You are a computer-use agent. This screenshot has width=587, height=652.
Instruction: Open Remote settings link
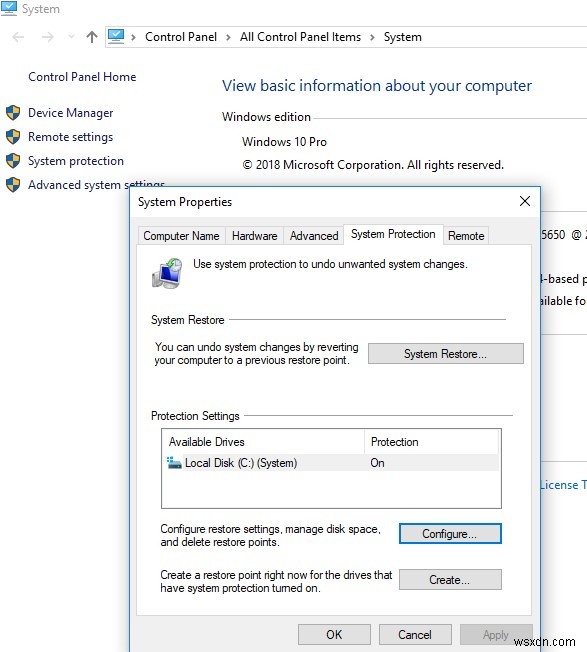coord(70,137)
